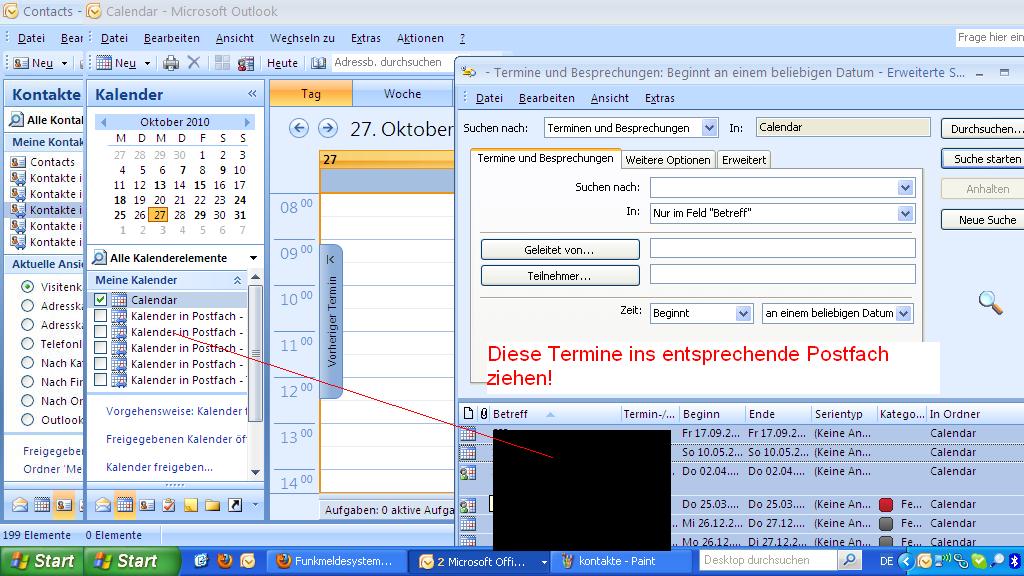Open the Zeit Beginnt dropdown
The height and width of the screenshot is (576, 1024).
coord(743,313)
